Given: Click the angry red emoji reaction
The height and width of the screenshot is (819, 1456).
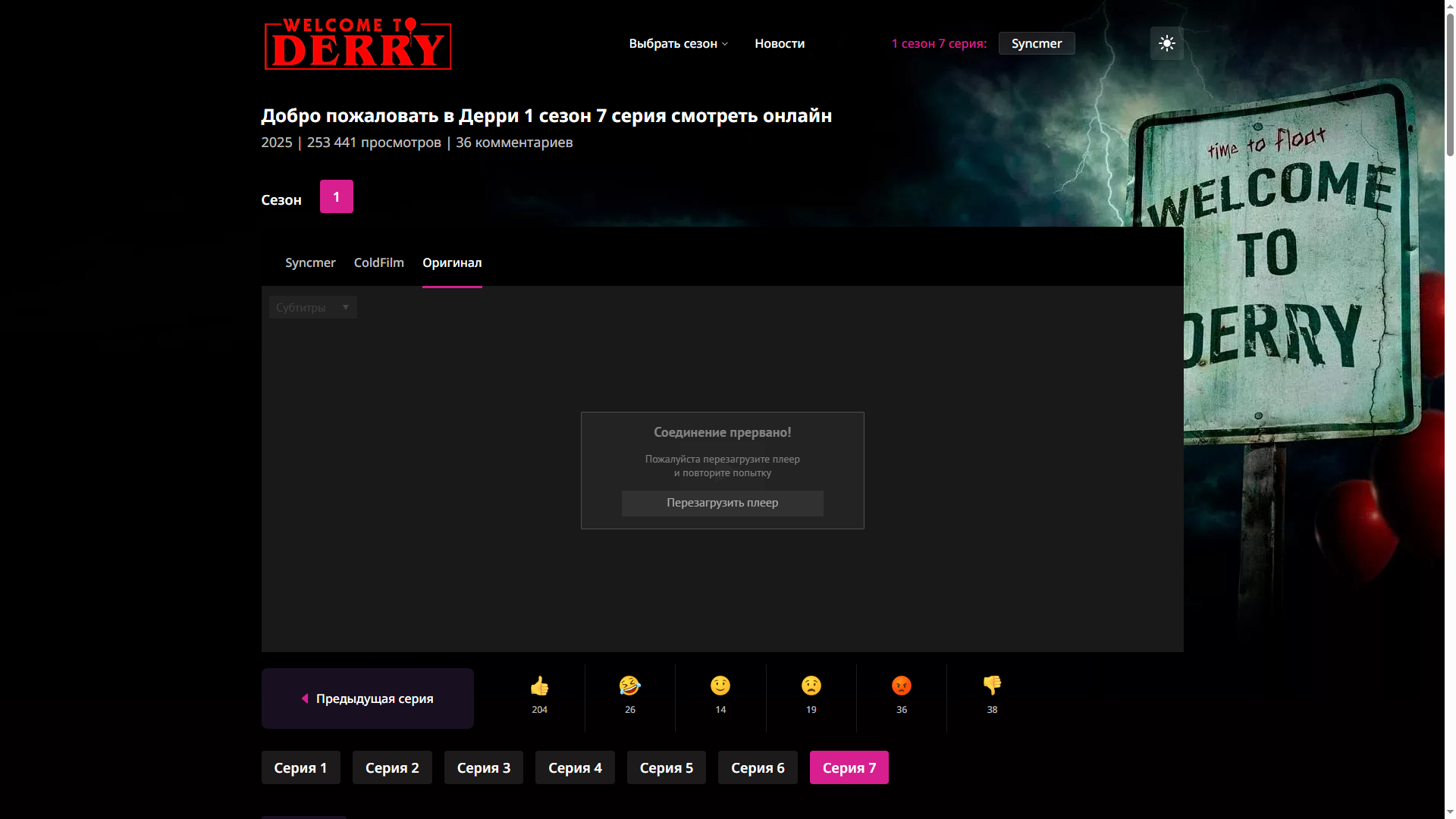Looking at the screenshot, I should click(x=901, y=686).
